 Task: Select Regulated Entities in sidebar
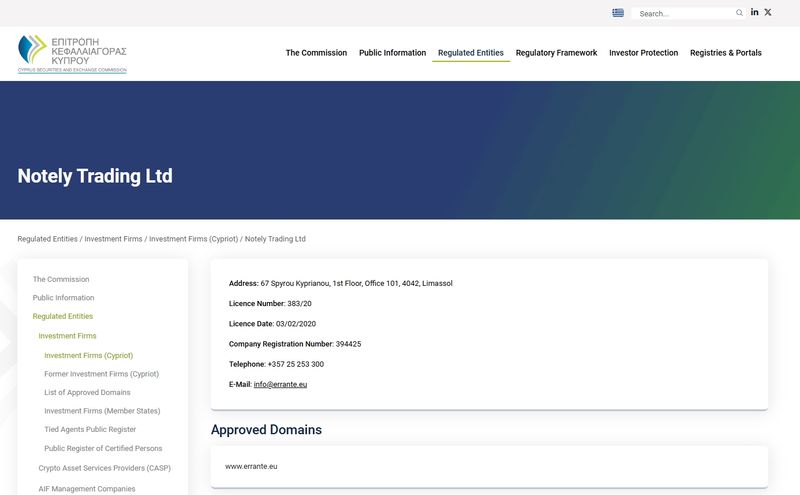tap(63, 316)
